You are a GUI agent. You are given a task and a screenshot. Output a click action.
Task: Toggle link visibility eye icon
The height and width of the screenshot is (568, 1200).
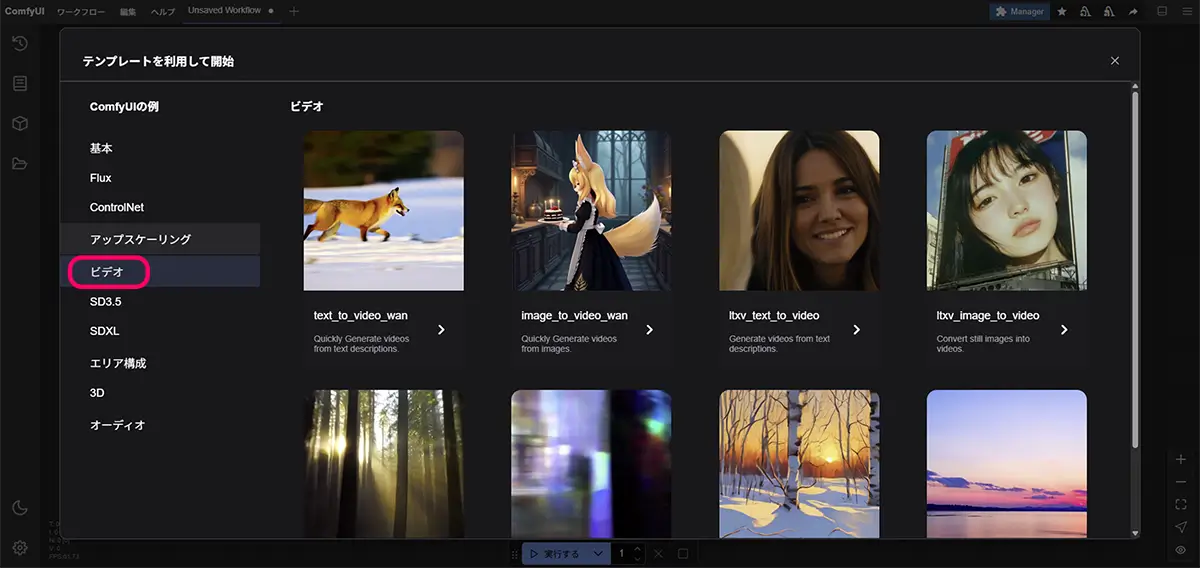tap(1181, 550)
